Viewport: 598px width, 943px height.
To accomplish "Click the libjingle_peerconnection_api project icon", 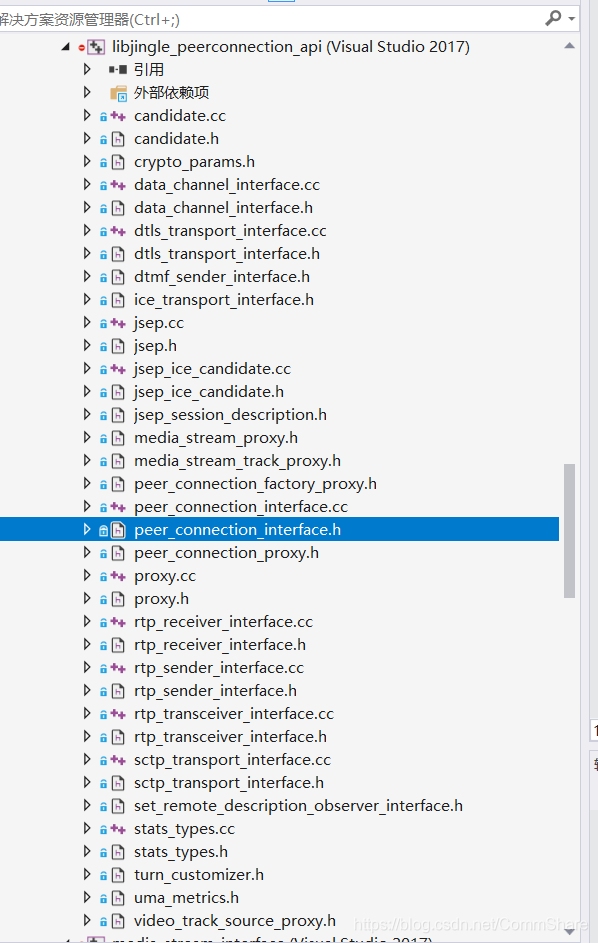I will (96, 47).
